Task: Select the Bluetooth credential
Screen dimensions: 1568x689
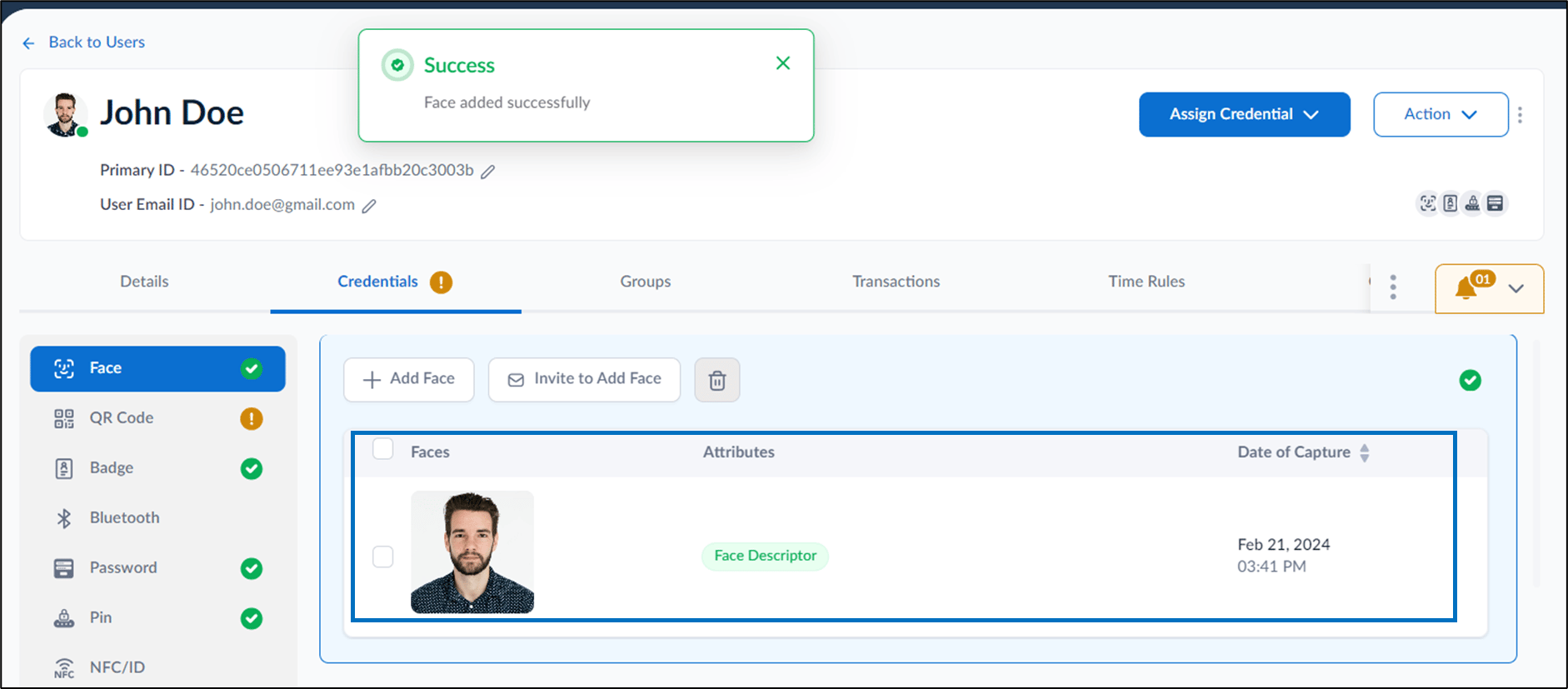Action: pos(158,518)
